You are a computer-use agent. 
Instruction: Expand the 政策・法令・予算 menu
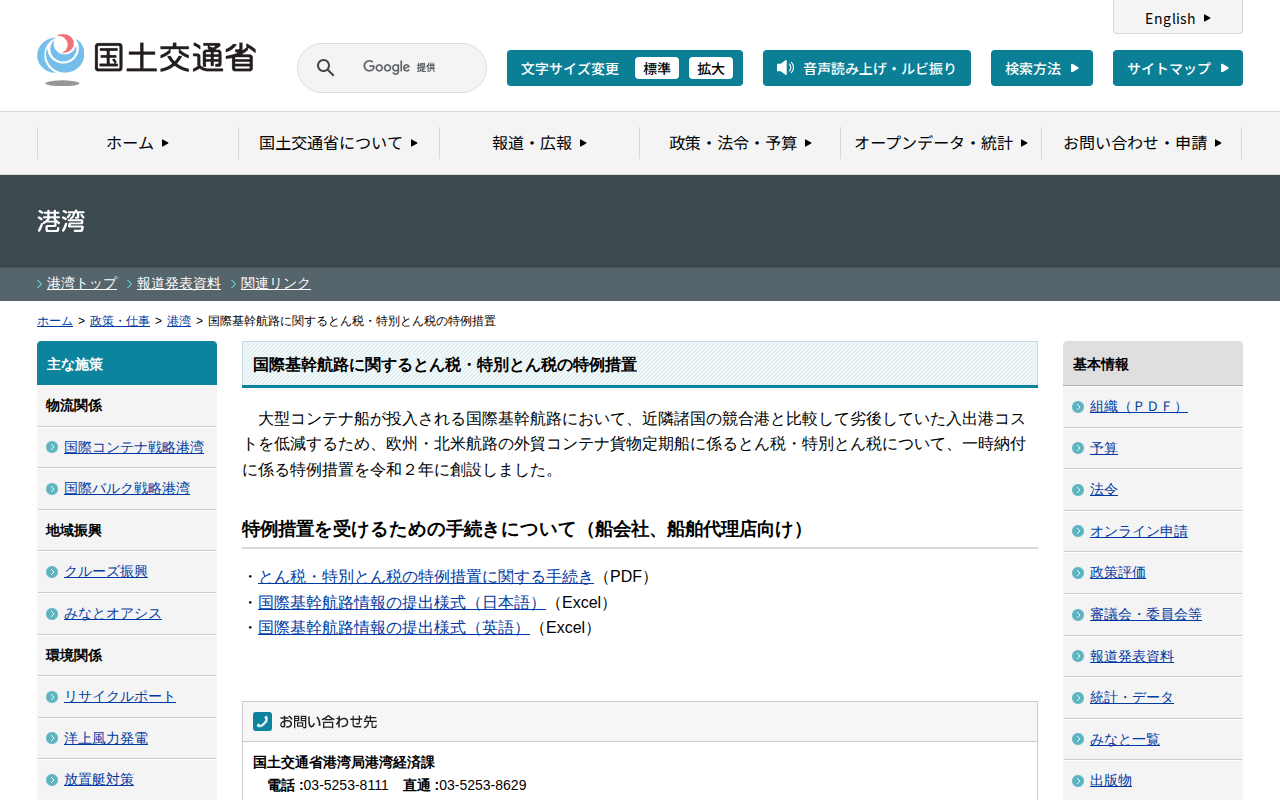point(740,143)
